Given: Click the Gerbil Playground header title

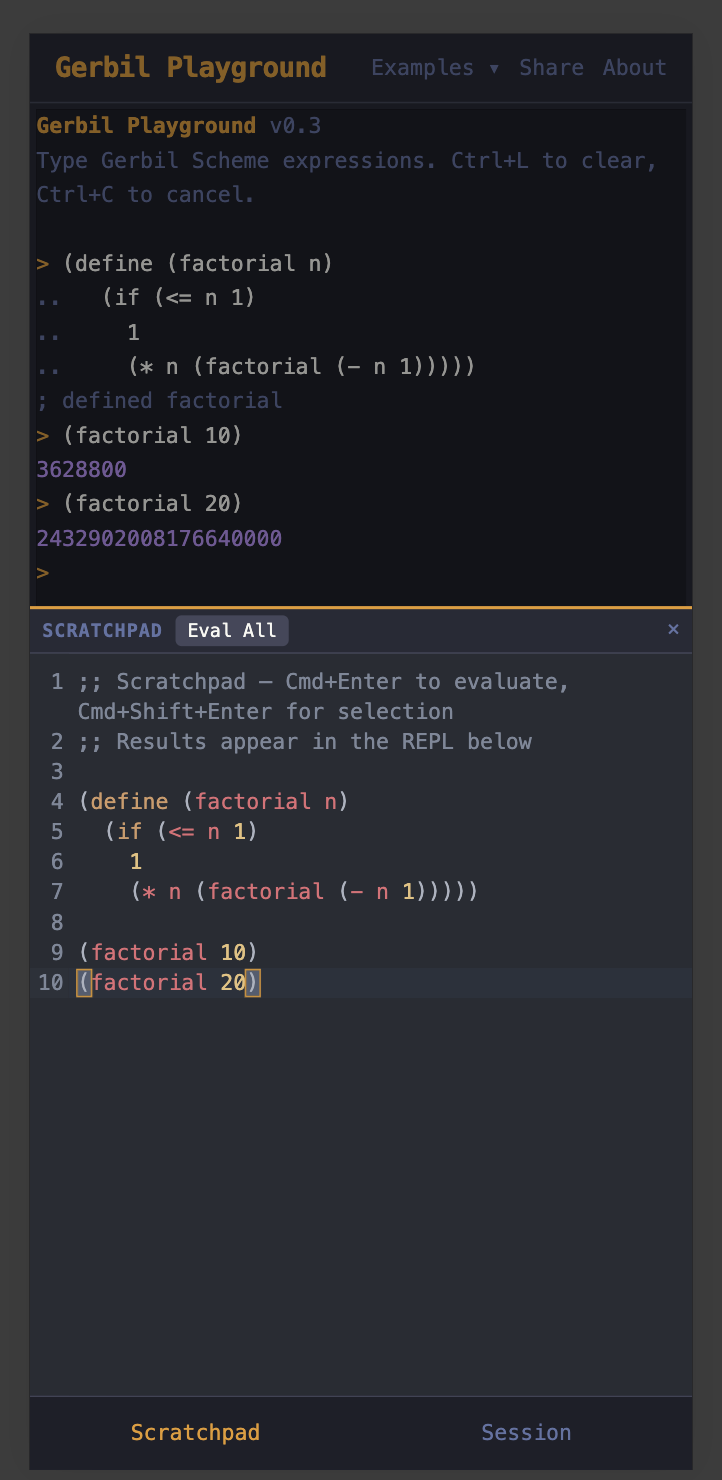Looking at the screenshot, I should point(191,68).
